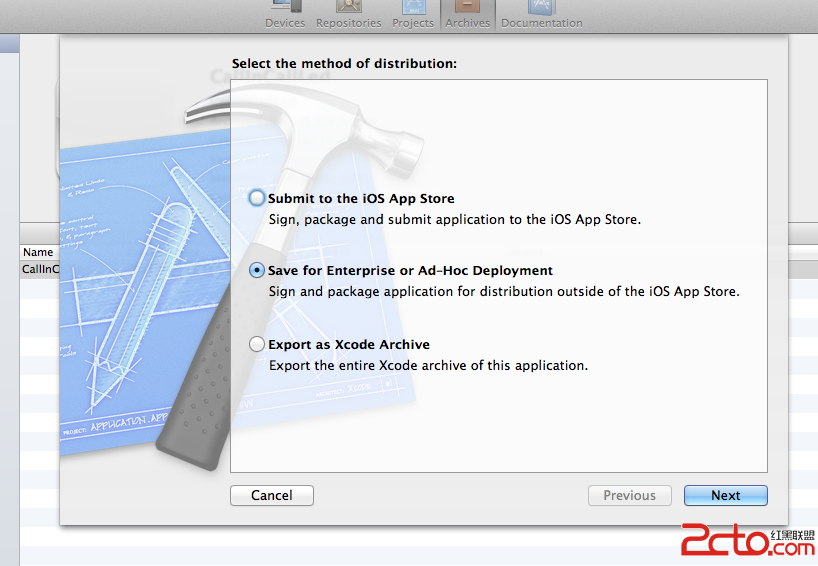Click 'Select the method of distribution' heading
Screen dimensions: 818x566
pyautogui.click(x=344, y=63)
